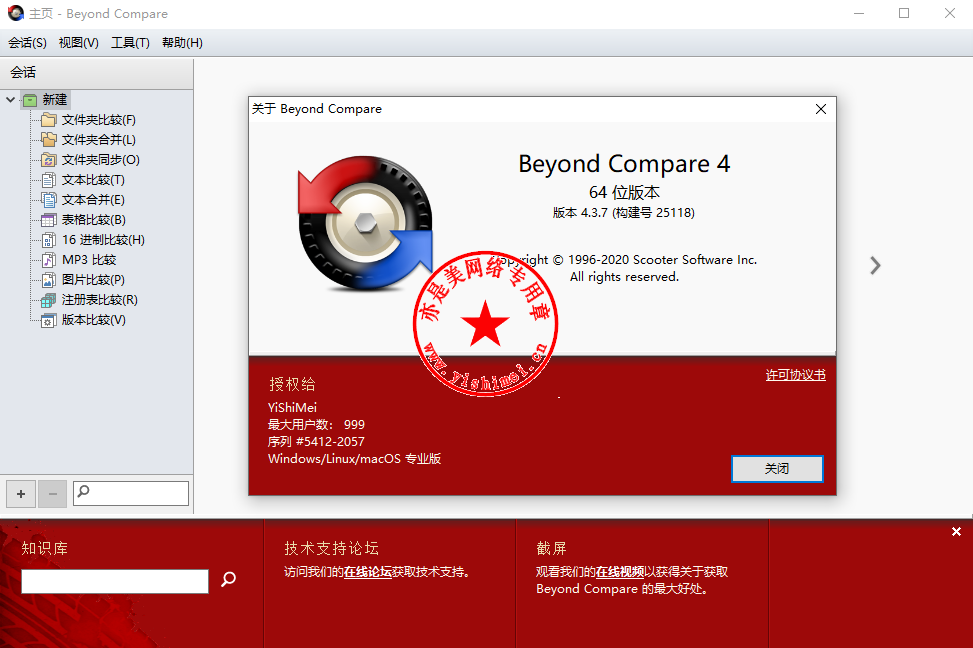This screenshot has height=648, width=973.
Task: Select MP3 比较 session type
Action: coord(89,259)
